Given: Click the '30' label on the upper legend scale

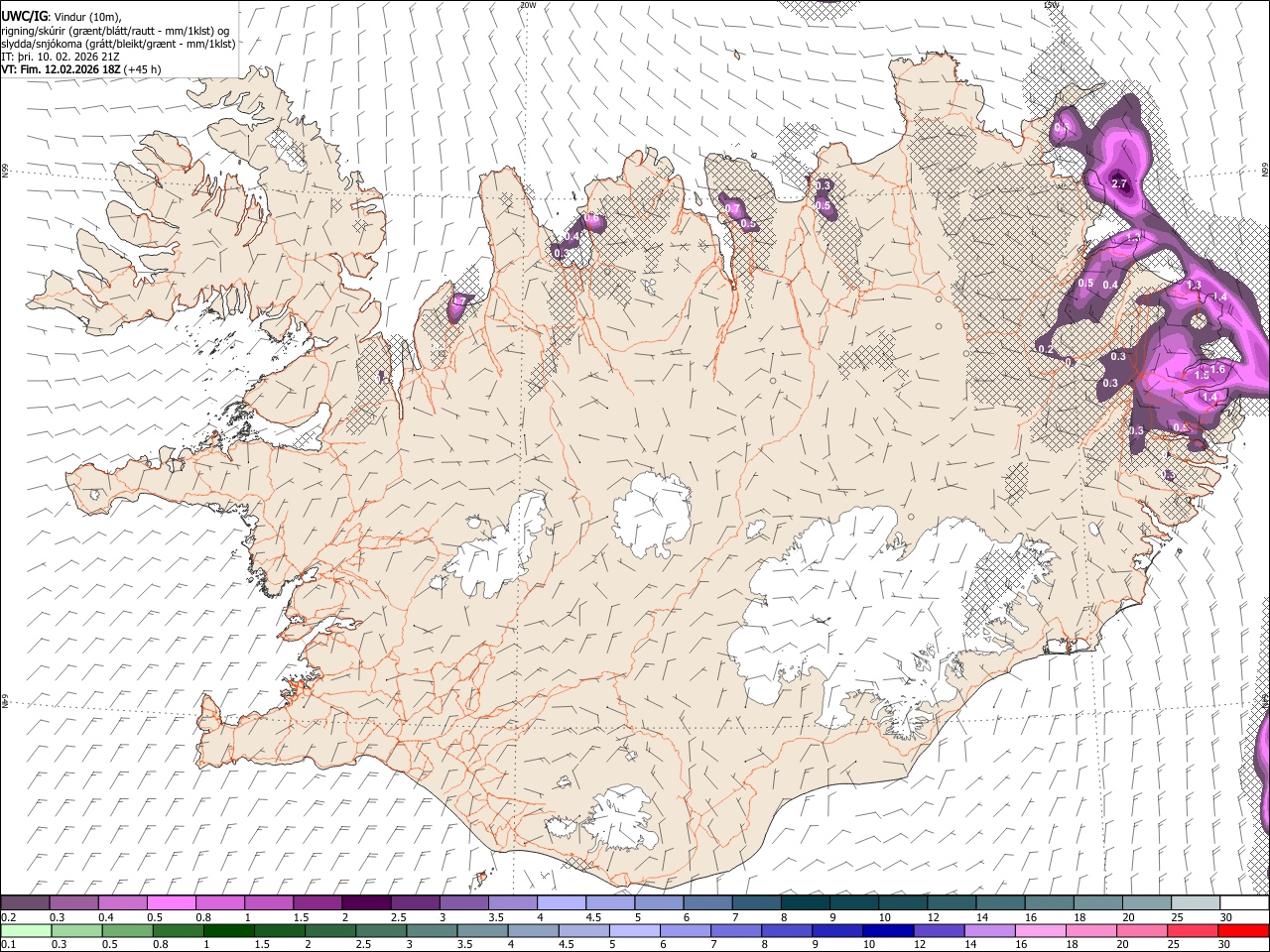Looking at the screenshot, I should pos(1224,917).
